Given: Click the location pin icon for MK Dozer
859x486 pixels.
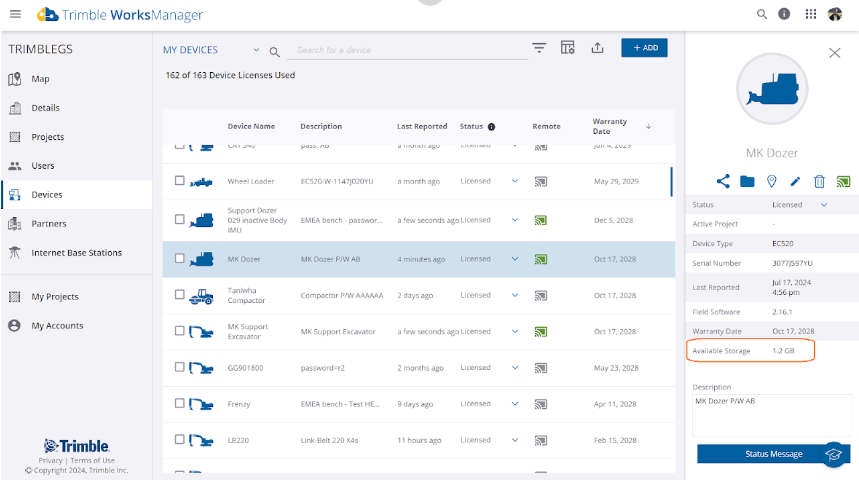Looking at the screenshot, I should pyautogui.click(x=771, y=181).
